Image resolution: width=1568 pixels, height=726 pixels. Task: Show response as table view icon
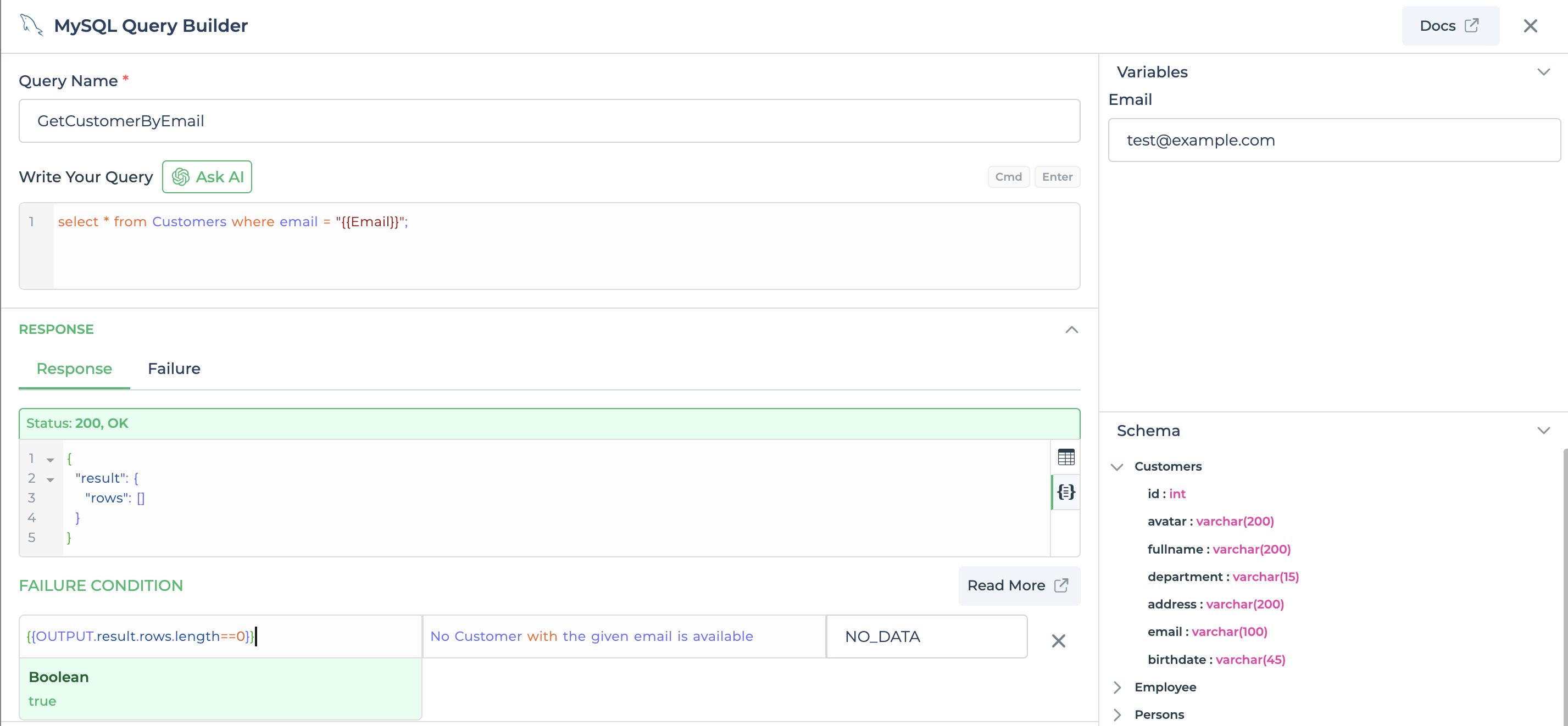[1066, 457]
